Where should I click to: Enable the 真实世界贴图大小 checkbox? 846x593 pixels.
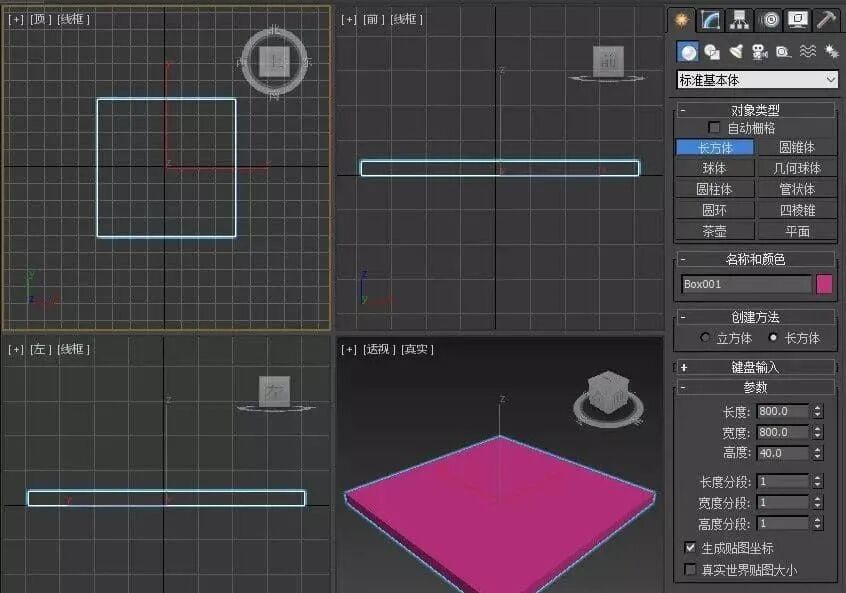[690, 569]
